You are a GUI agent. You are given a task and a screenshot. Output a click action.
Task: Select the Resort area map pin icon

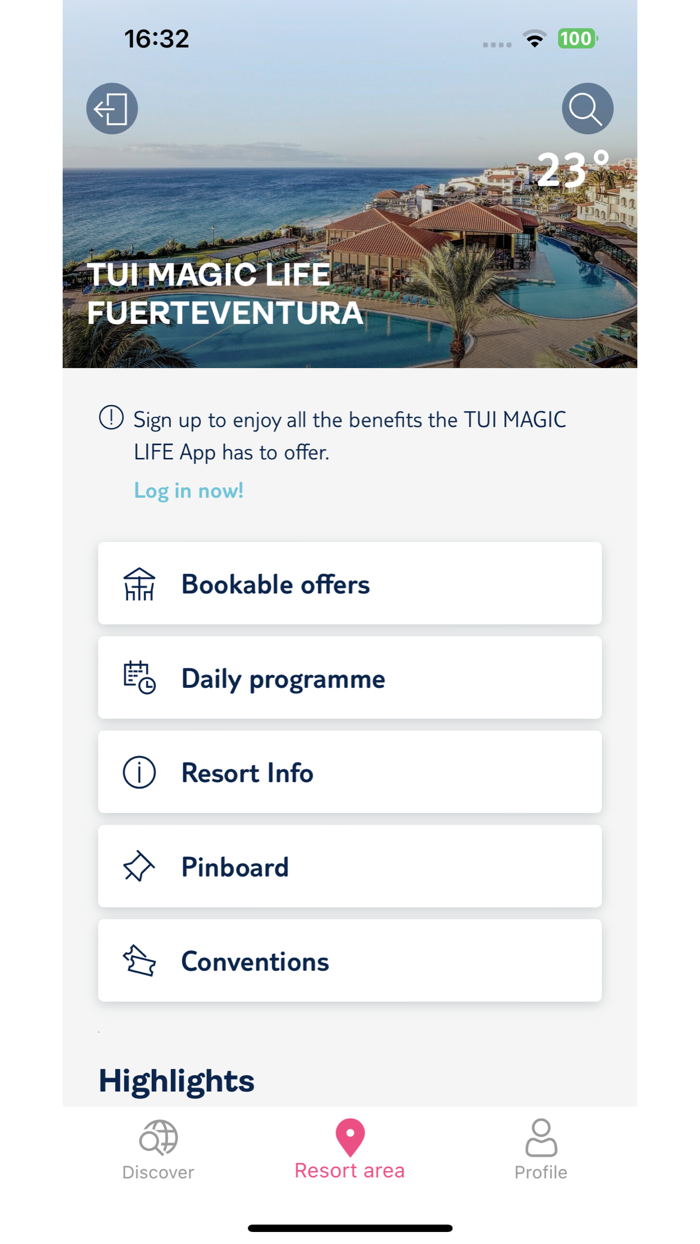(x=349, y=1137)
